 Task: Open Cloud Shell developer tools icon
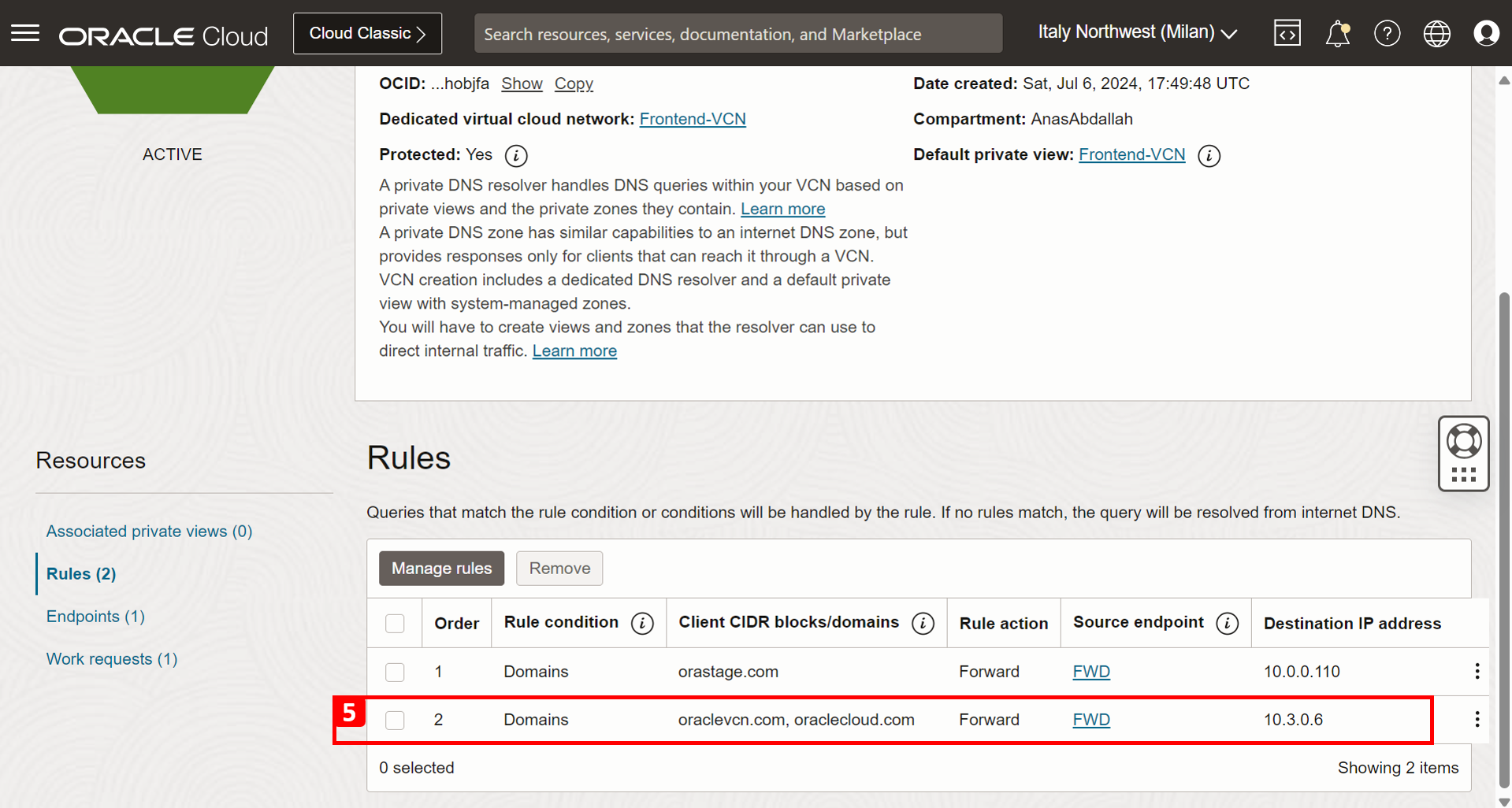pyautogui.click(x=1287, y=33)
